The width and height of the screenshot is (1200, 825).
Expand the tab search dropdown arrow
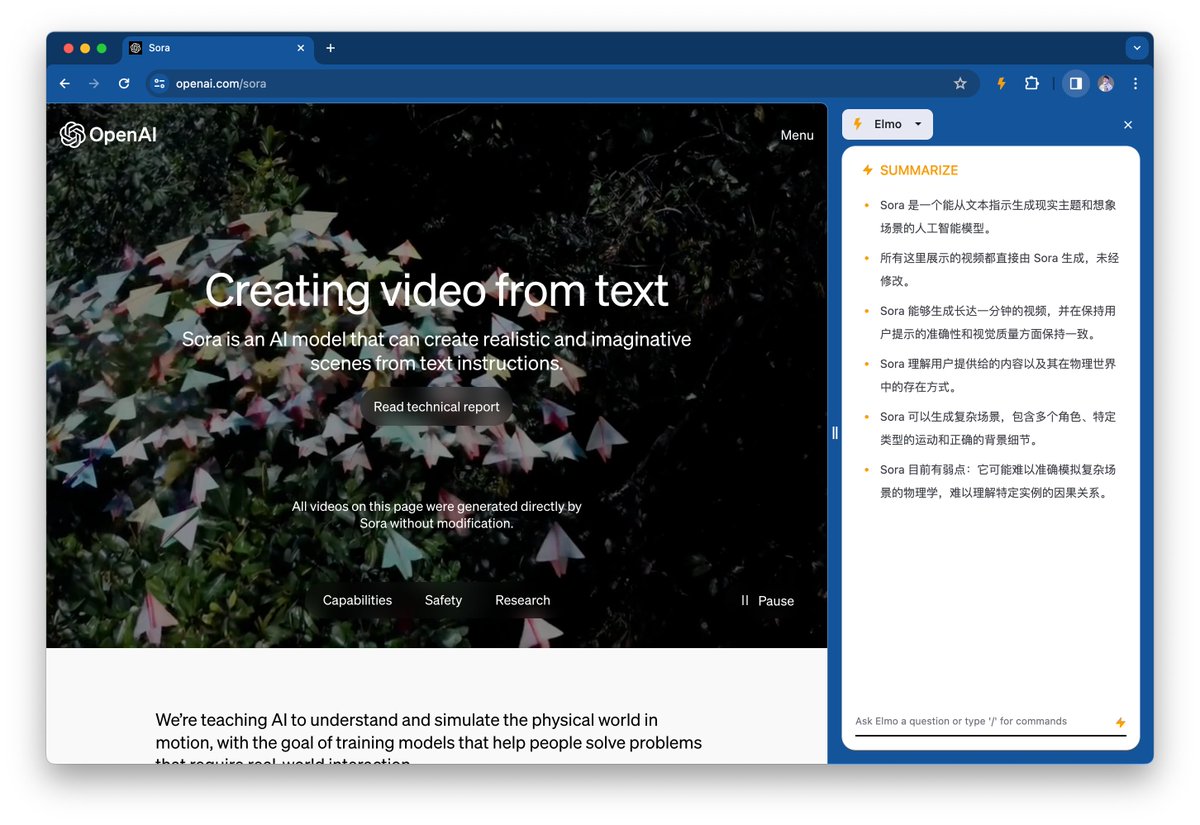point(1136,48)
